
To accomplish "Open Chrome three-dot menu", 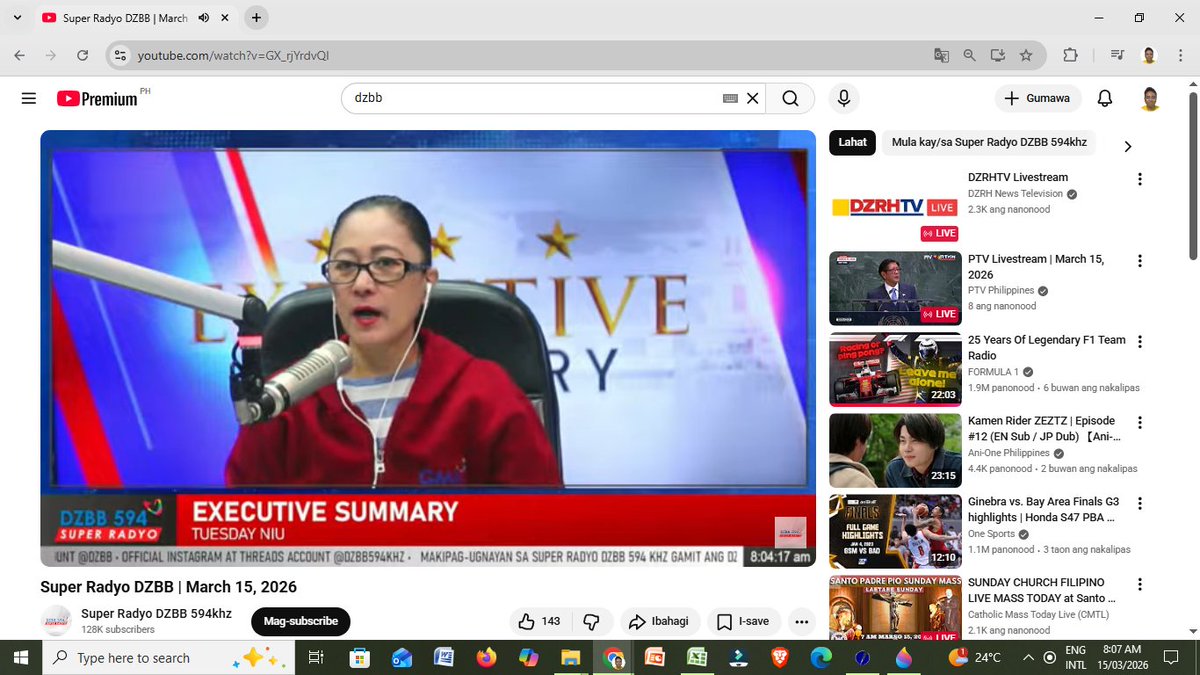I will [x=1181, y=55].
